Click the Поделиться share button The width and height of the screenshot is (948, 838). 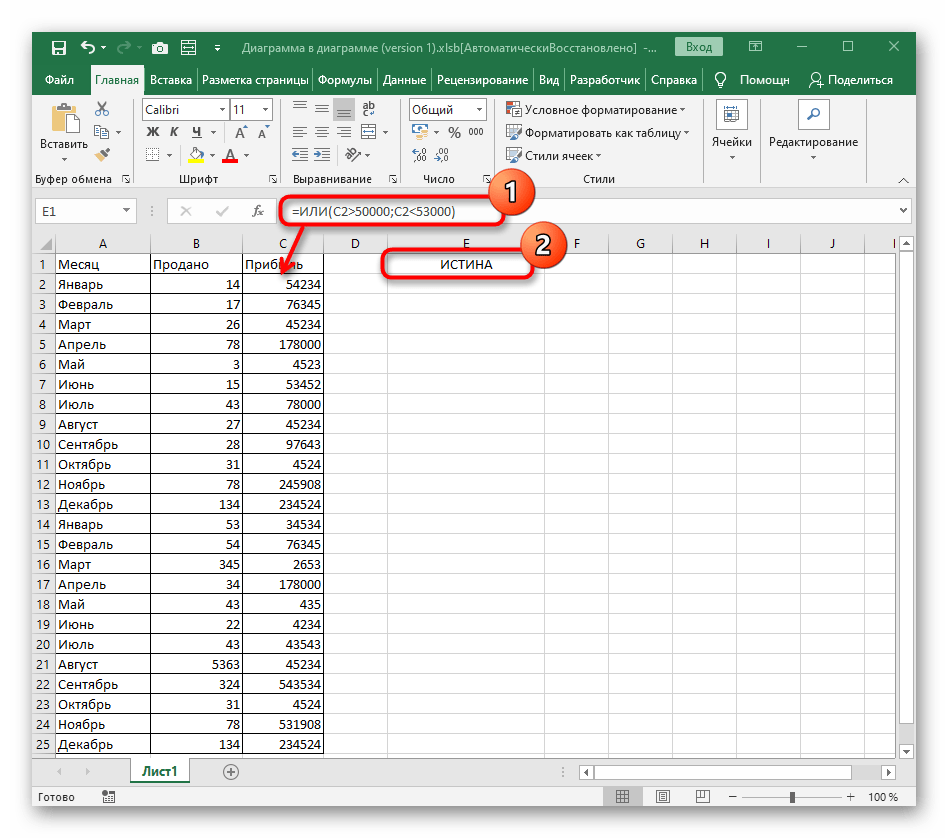click(850, 80)
